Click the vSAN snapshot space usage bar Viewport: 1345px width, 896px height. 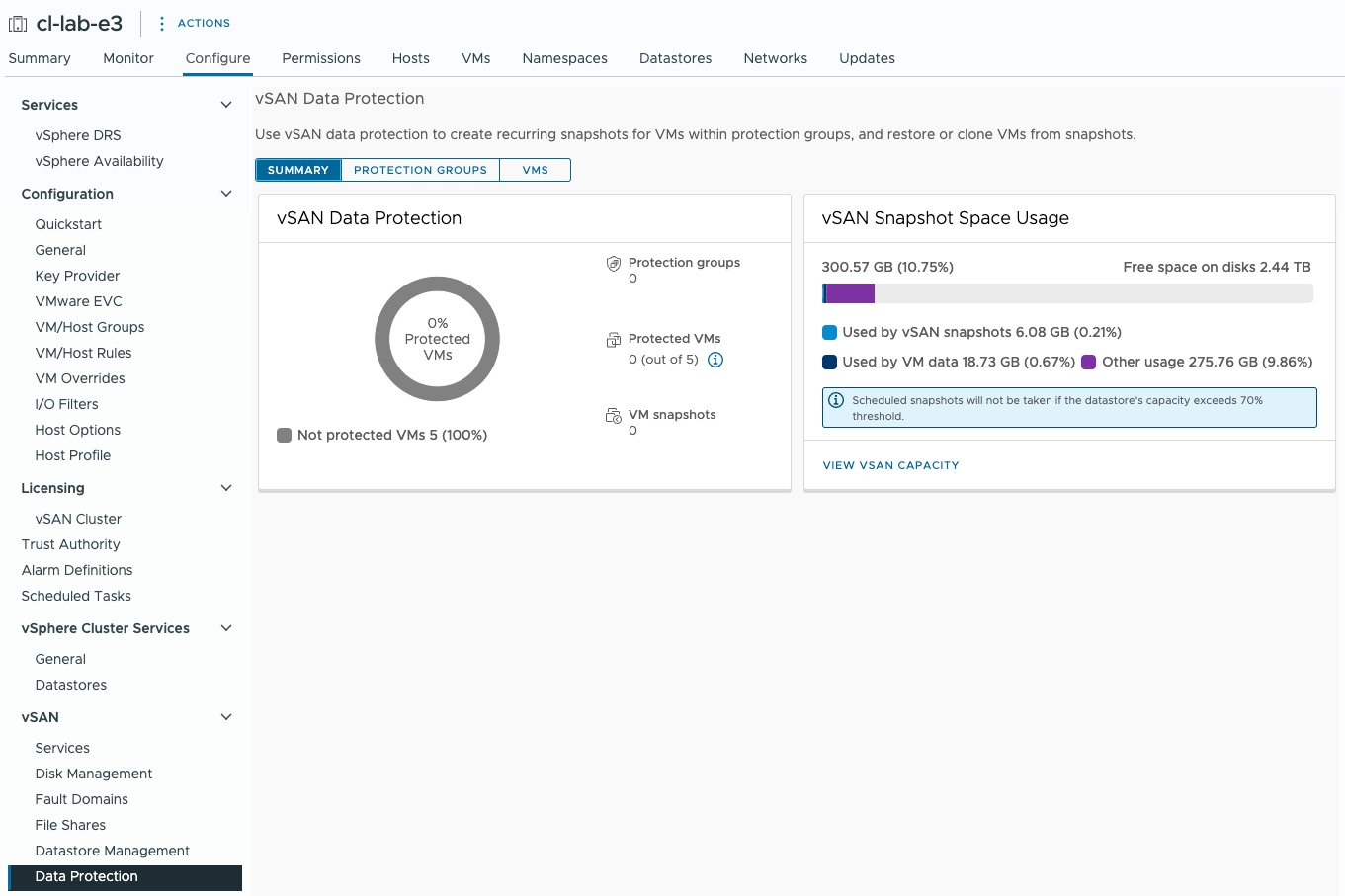tap(1067, 293)
